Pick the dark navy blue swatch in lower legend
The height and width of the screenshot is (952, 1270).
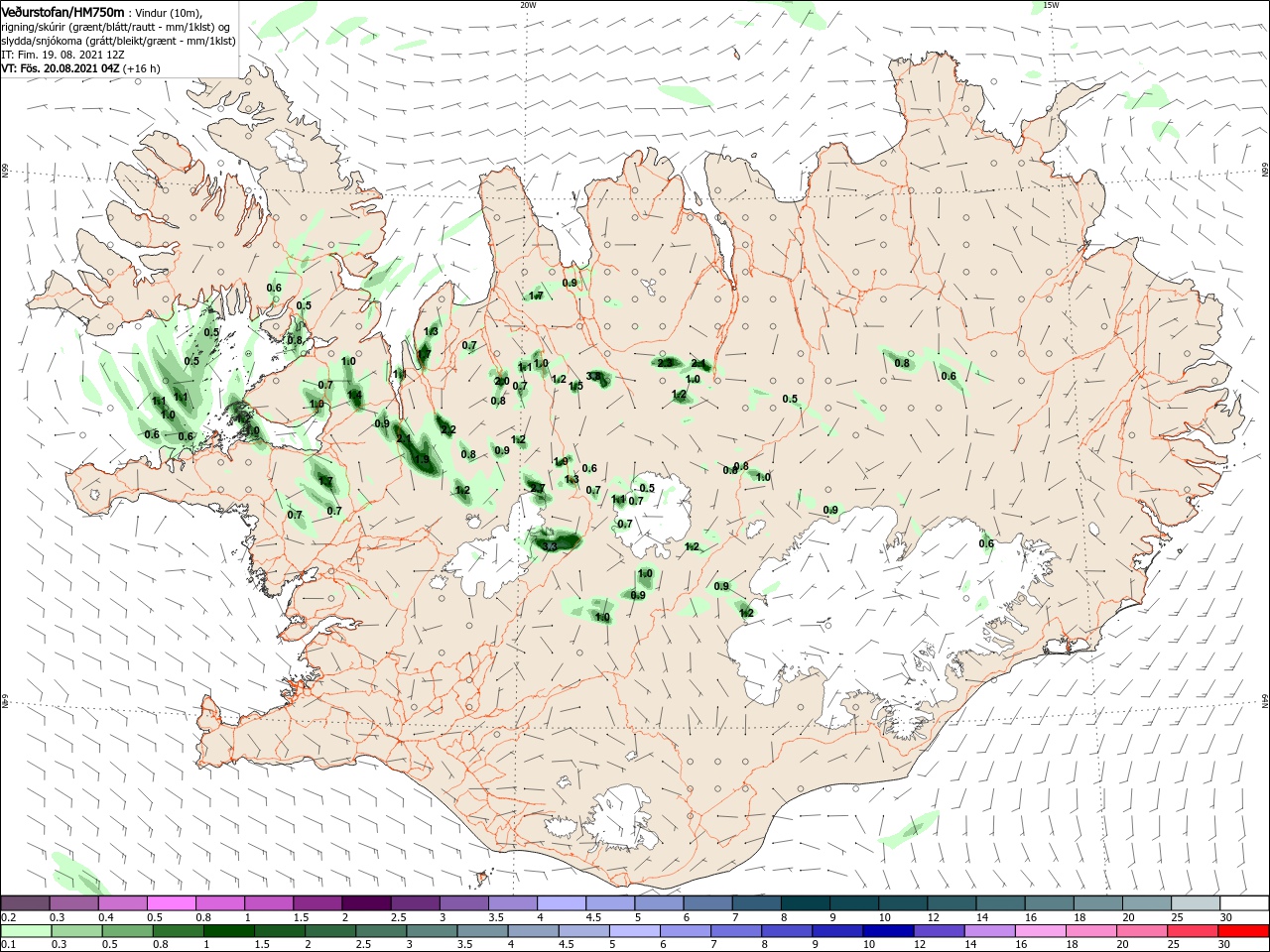pos(888,931)
